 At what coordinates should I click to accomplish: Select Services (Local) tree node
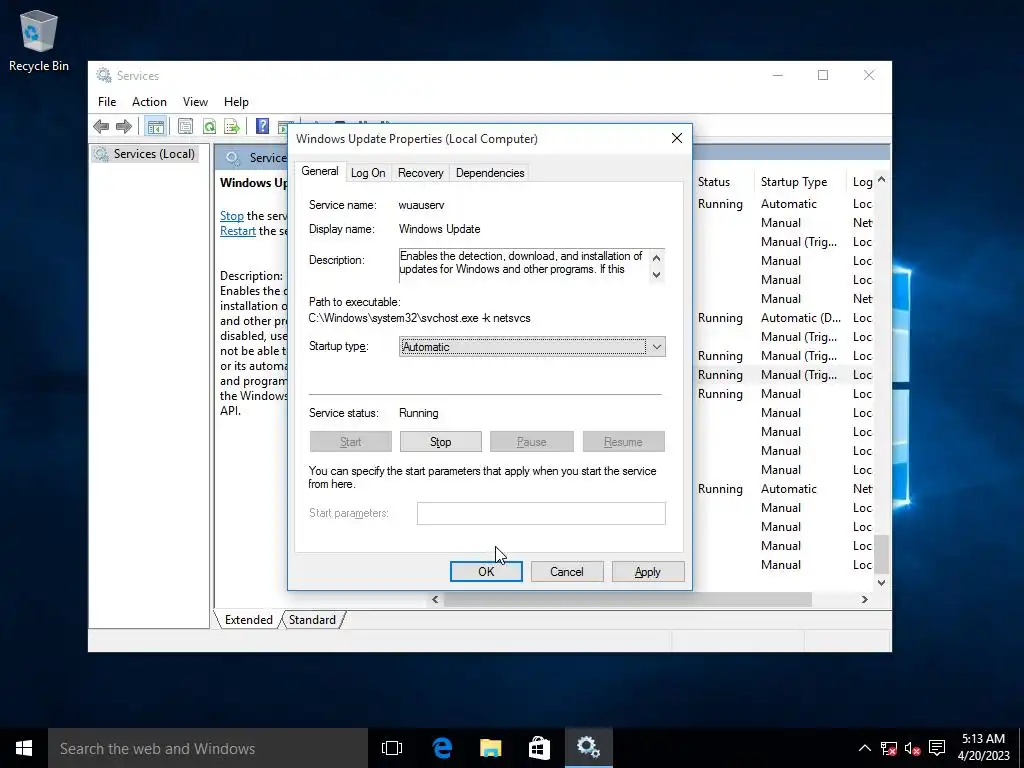[145, 153]
